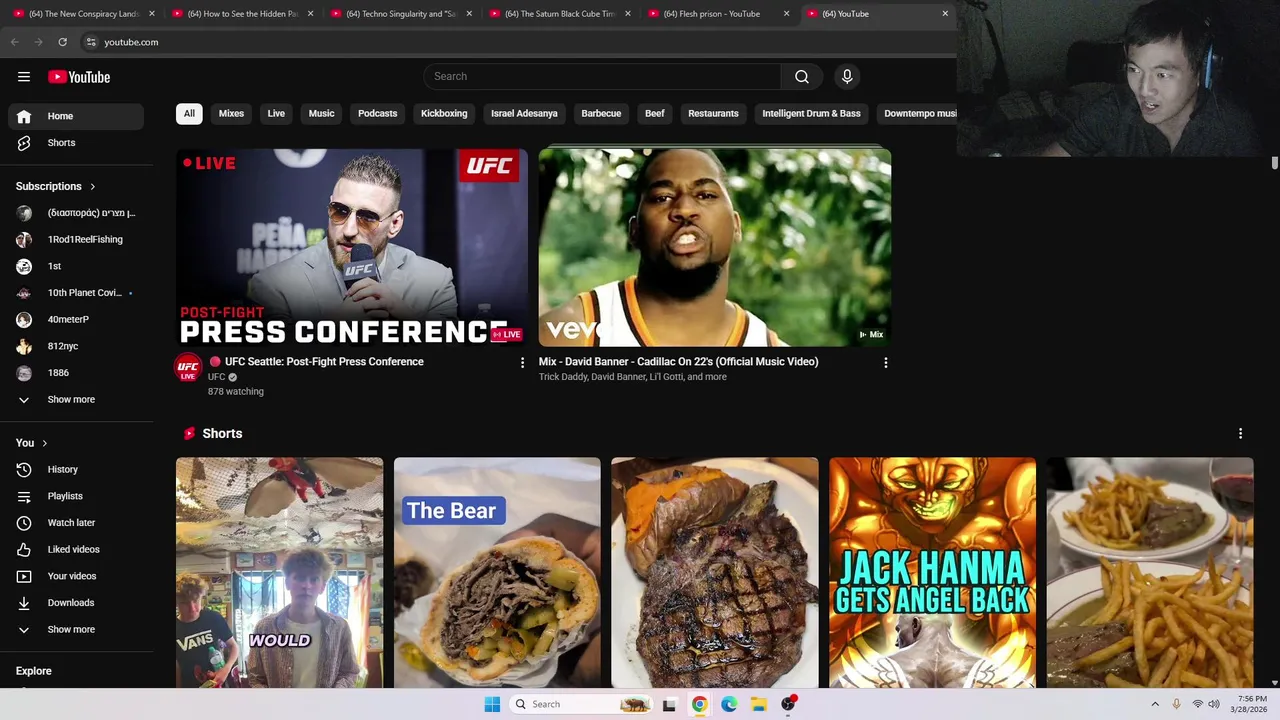
Task: Select the Music filter chip
Action: click(322, 114)
